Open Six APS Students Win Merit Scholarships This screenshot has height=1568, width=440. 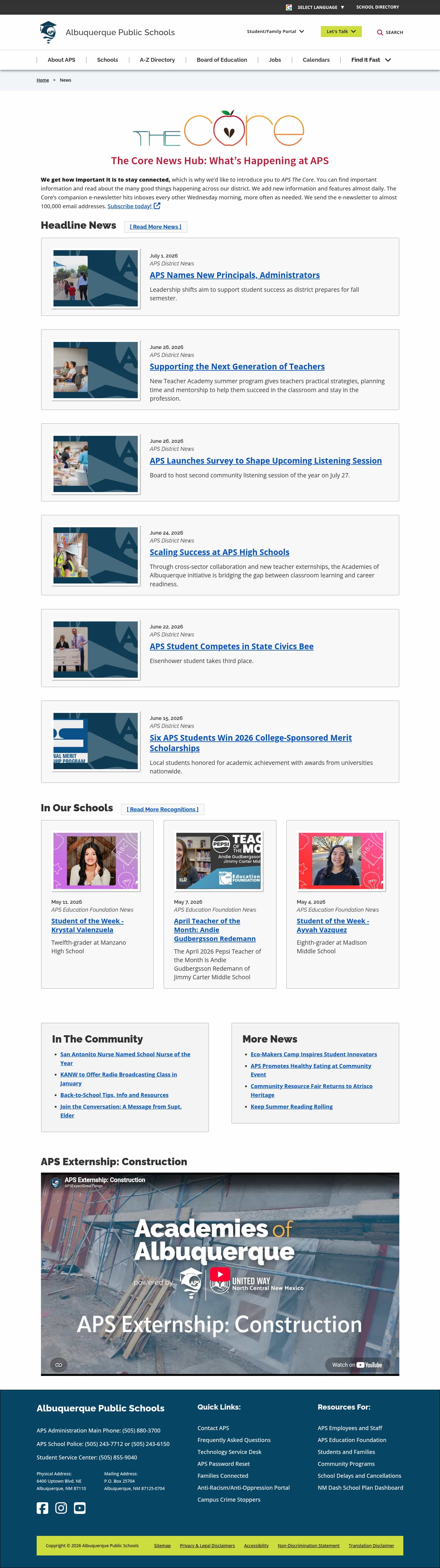coord(250,743)
